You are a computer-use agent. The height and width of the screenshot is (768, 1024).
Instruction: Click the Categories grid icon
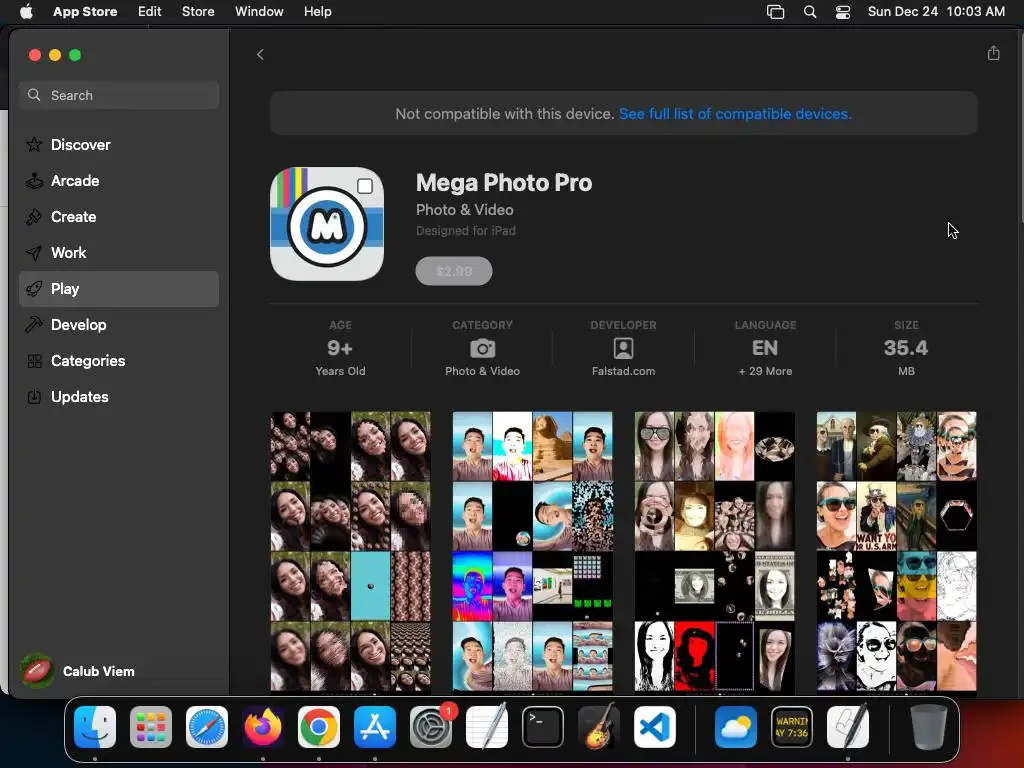(x=34, y=360)
